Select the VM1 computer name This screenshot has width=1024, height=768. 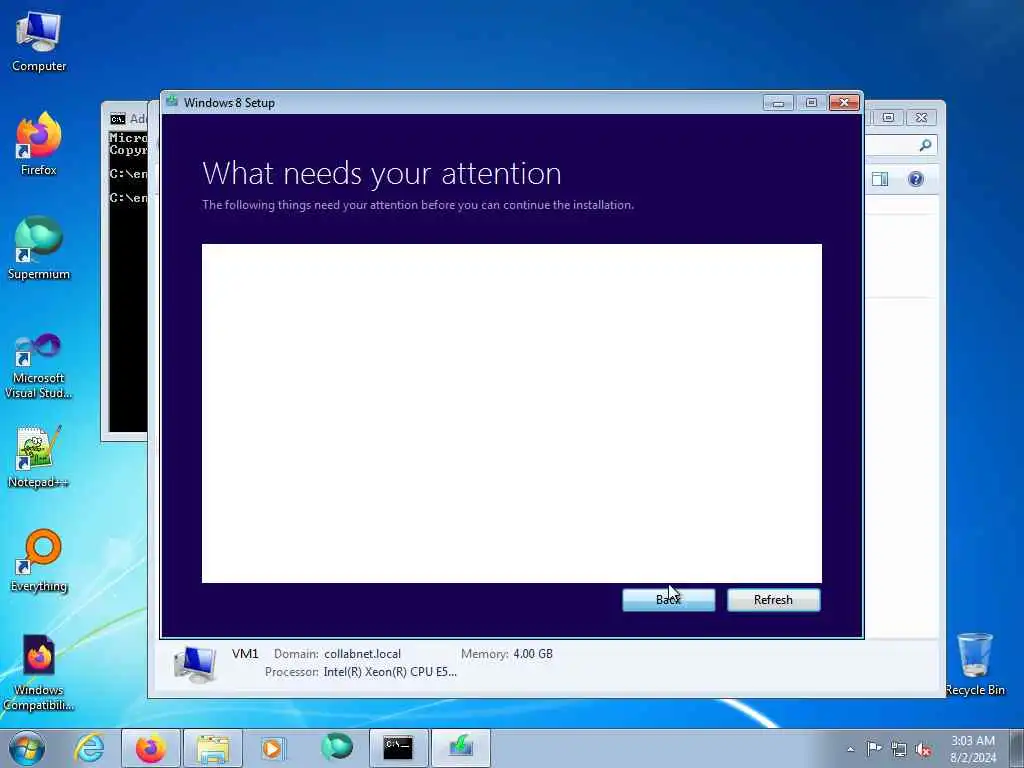click(x=246, y=654)
